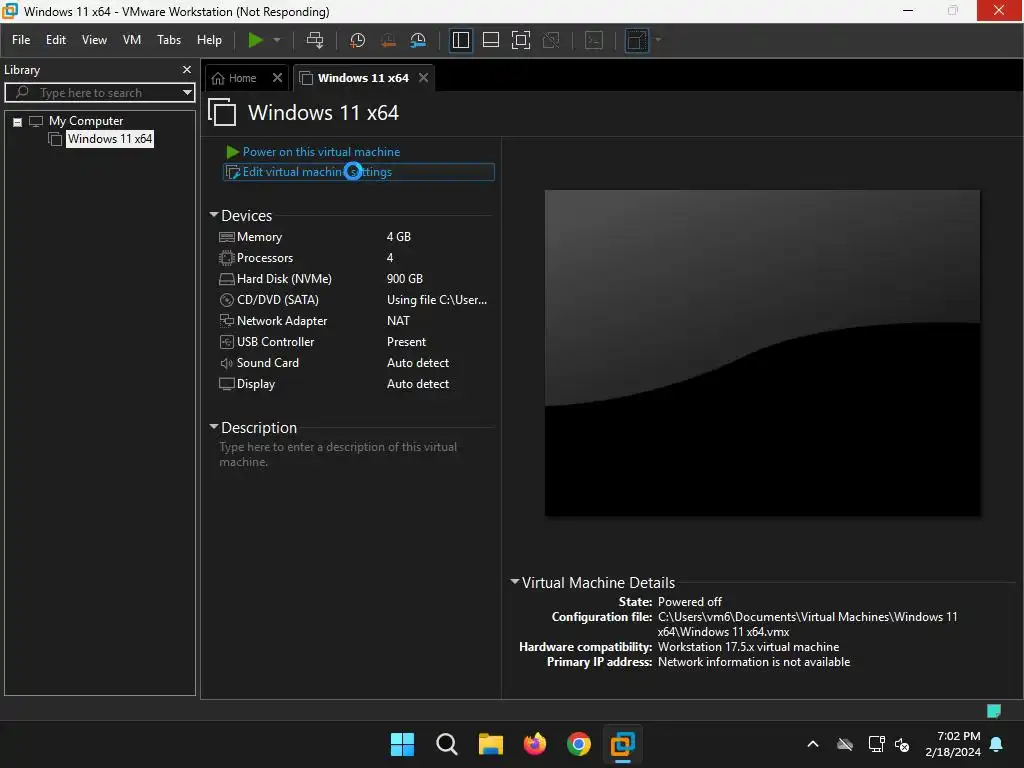Close the Library panel
The width and height of the screenshot is (1024, 768).
click(187, 69)
